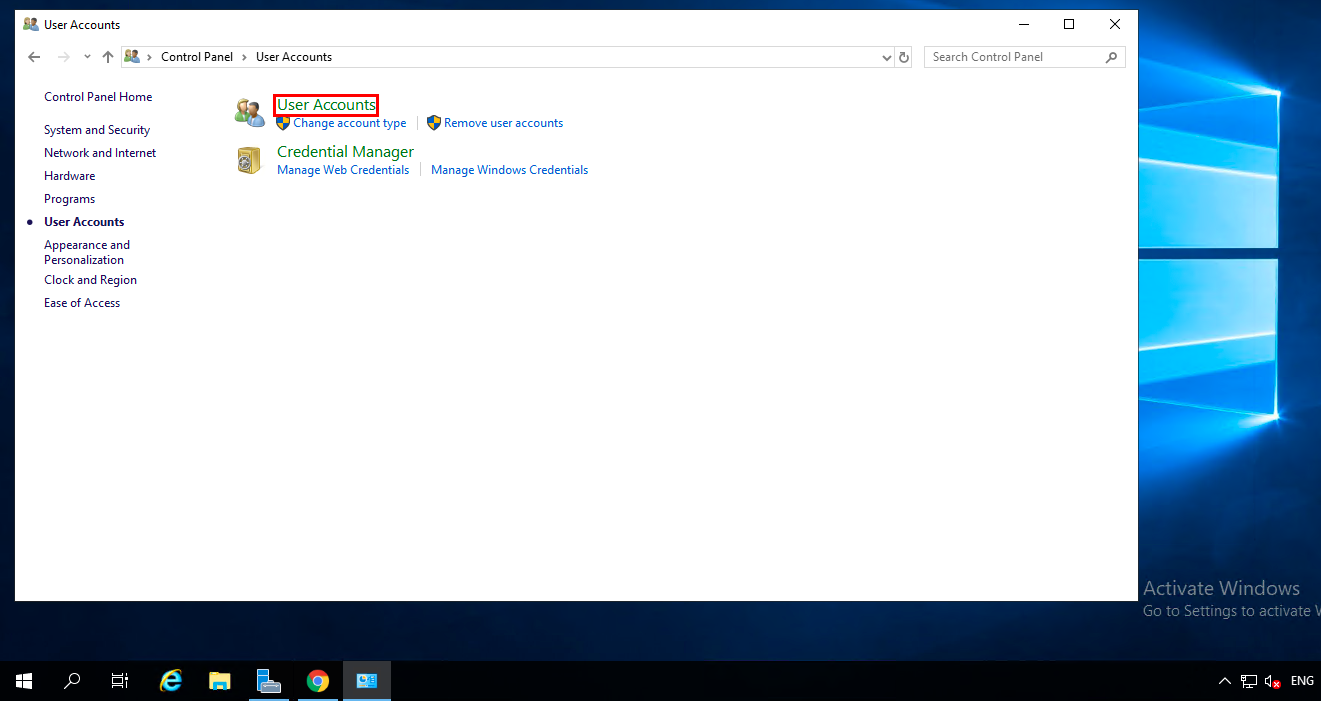Open the recent locations dropdown arrow

pyautogui.click(x=87, y=57)
